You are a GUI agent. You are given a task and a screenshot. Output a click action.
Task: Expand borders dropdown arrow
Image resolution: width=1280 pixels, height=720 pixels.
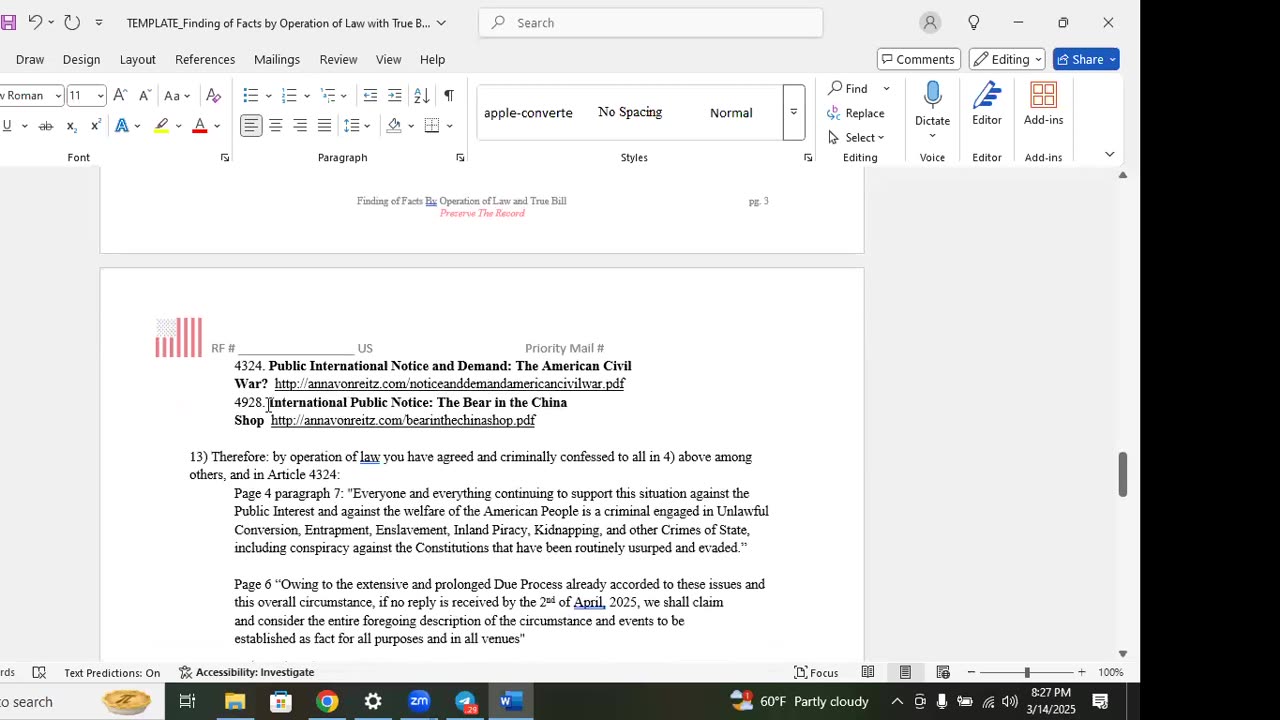point(449,126)
